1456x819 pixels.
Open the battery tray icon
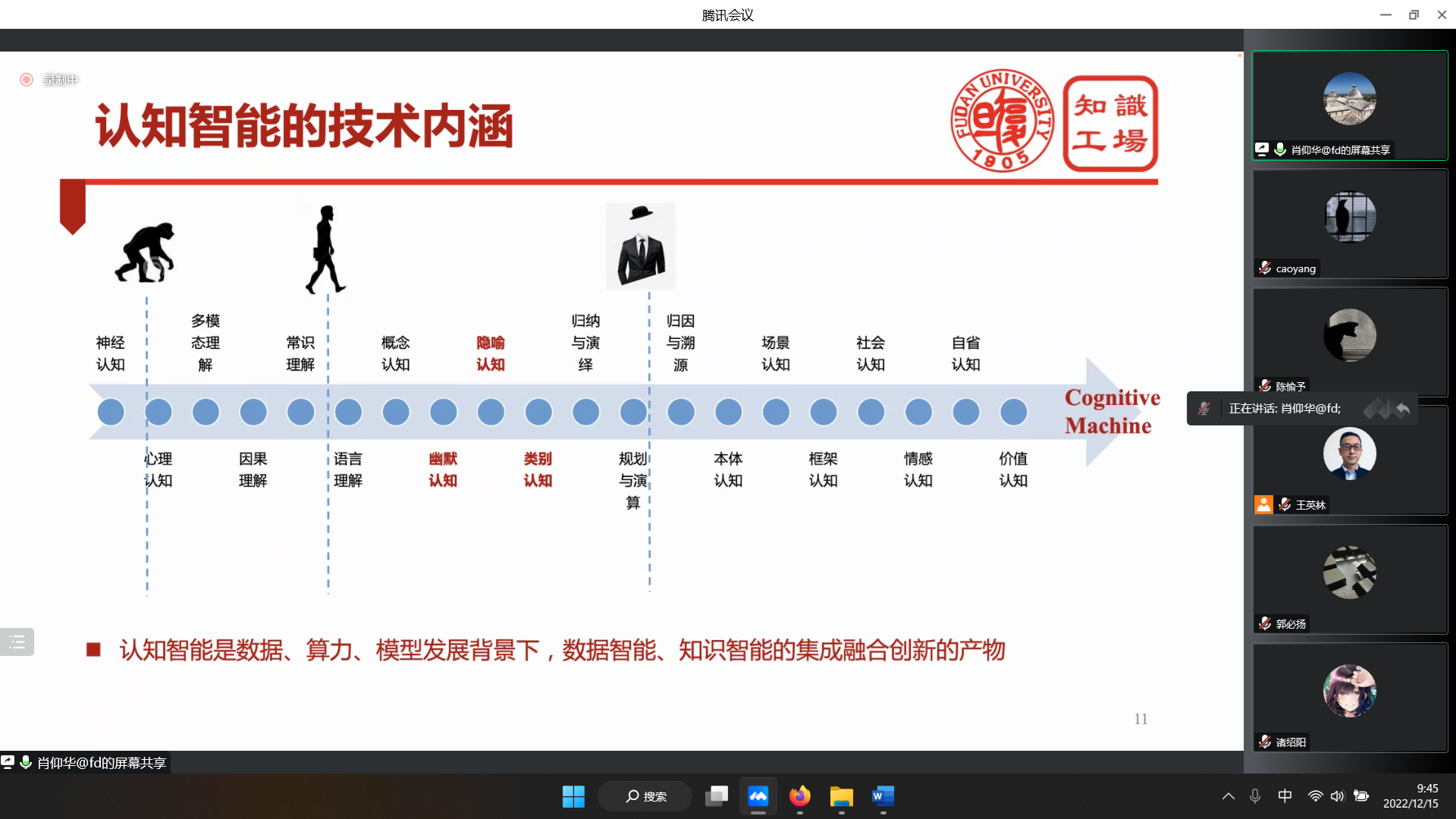coord(1362,796)
